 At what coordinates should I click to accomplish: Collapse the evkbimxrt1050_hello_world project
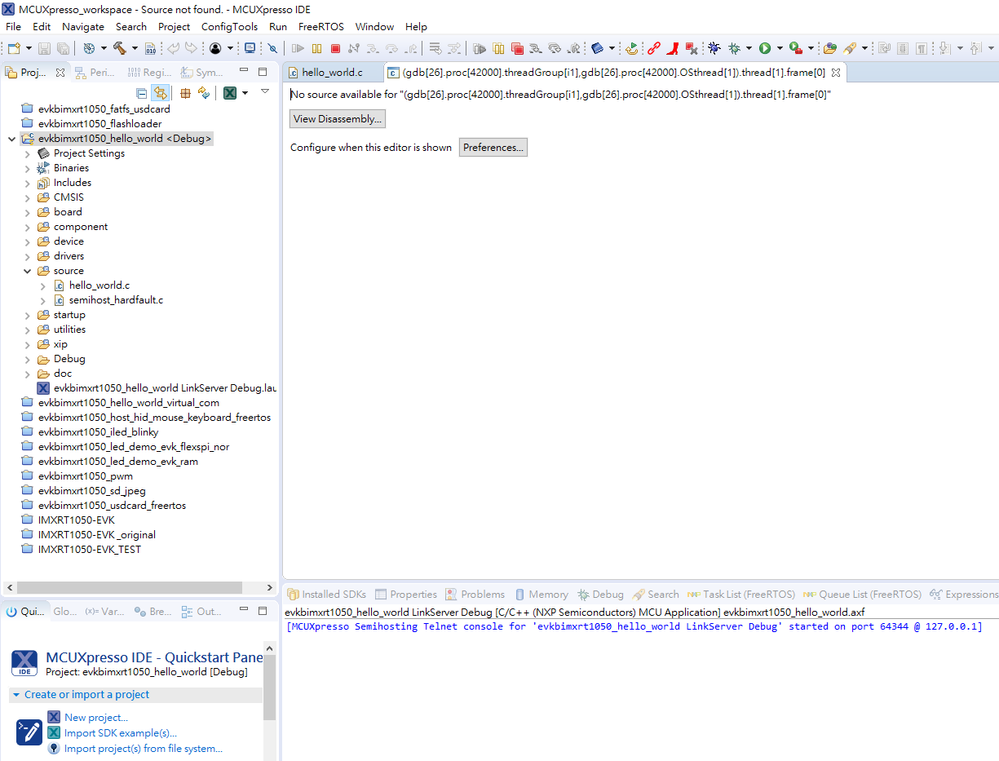(x=11, y=139)
